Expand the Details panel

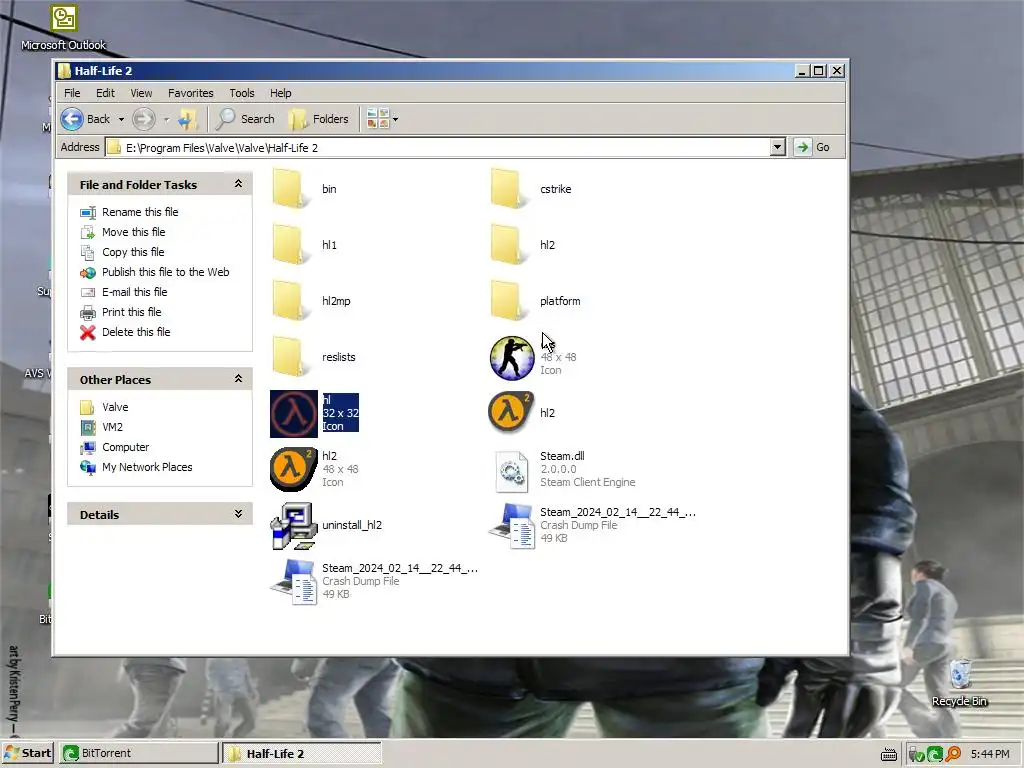[238, 514]
